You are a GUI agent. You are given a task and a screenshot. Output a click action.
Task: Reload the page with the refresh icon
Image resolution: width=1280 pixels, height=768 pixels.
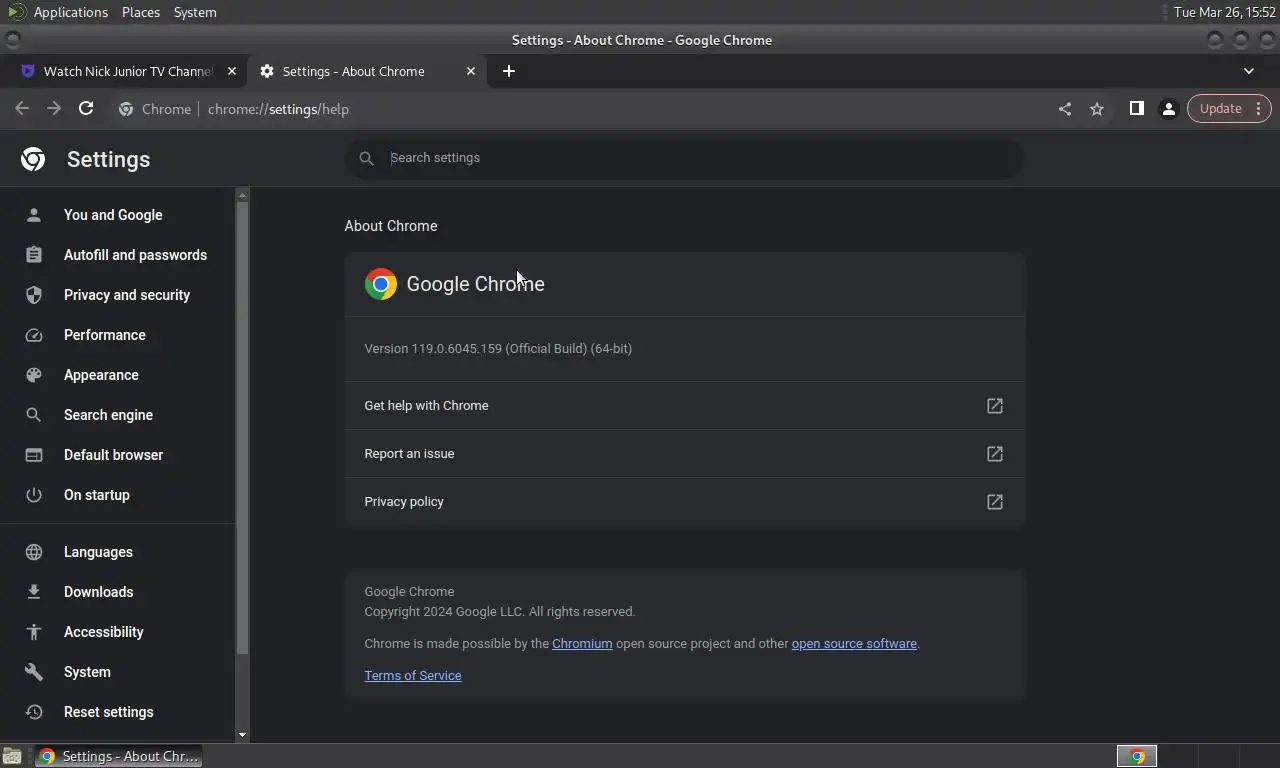[x=86, y=109]
